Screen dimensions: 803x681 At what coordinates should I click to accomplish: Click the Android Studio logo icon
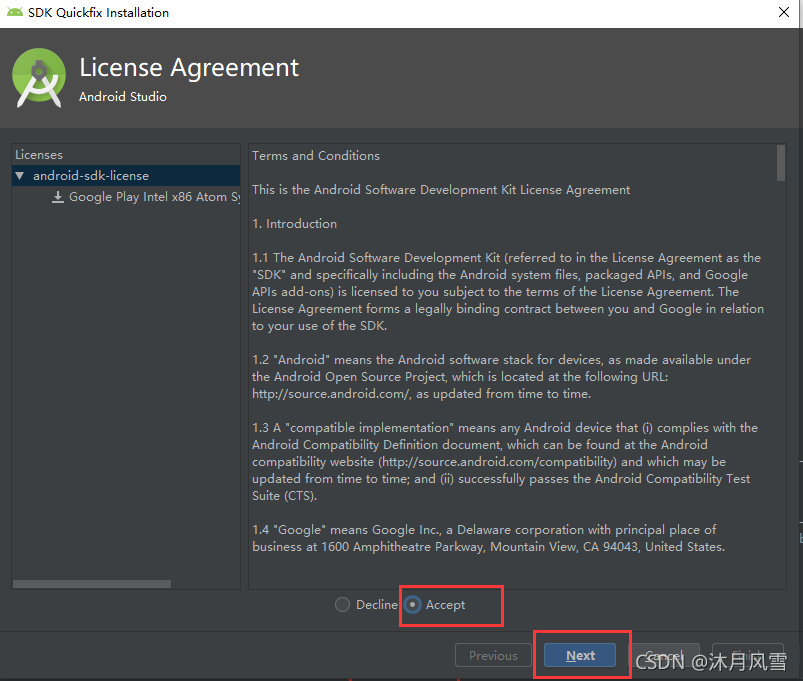tap(39, 78)
